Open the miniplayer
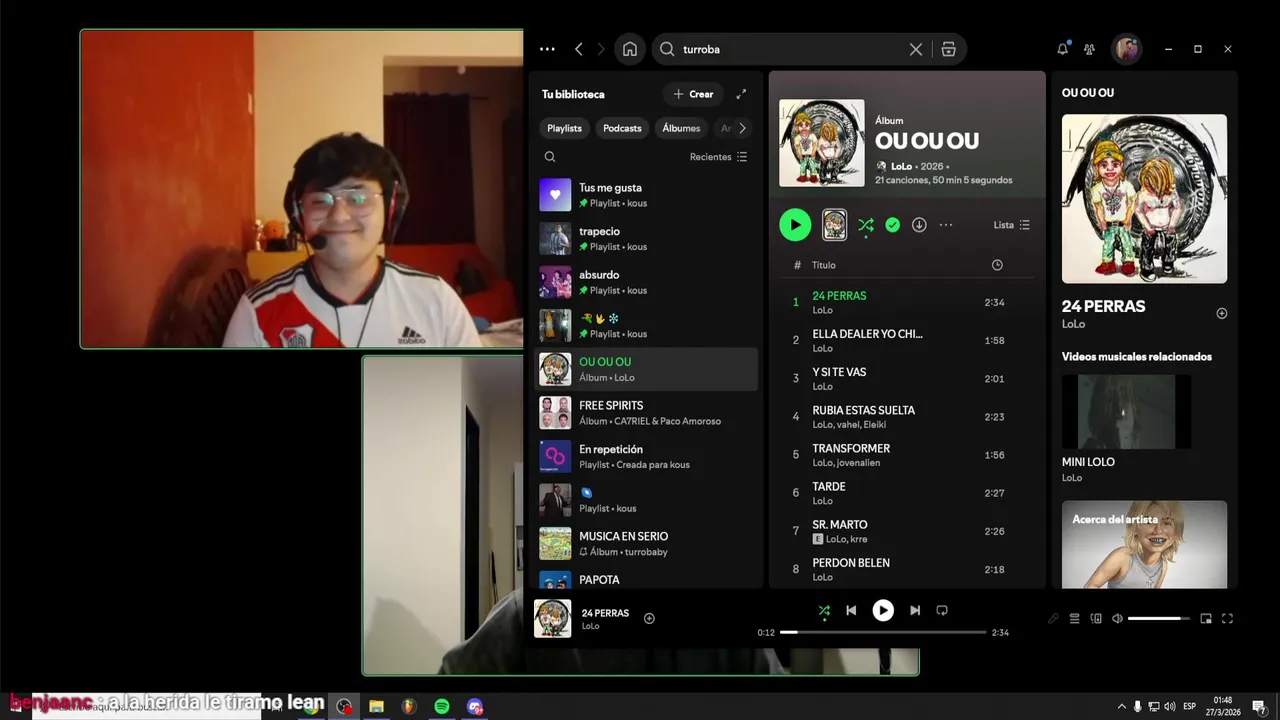Image resolution: width=1280 pixels, height=720 pixels. 1206,618
